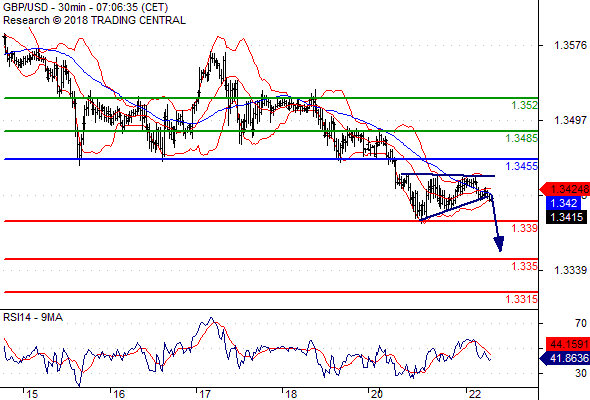590x400 pixels.
Task: Click the 1.3315 red support label
Action: [x=522, y=299]
